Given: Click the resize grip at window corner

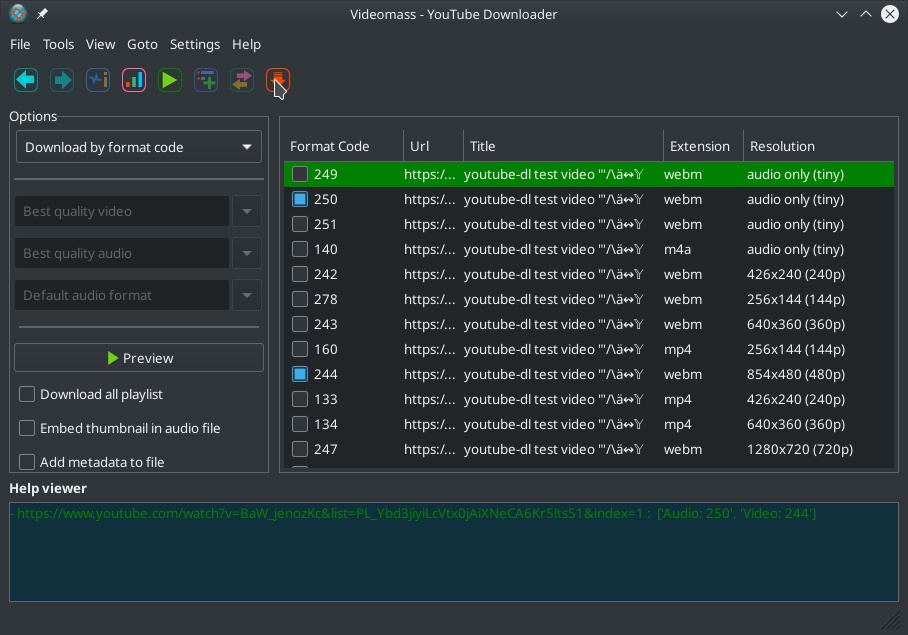Looking at the screenshot, I should pyautogui.click(x=890, y=619).
